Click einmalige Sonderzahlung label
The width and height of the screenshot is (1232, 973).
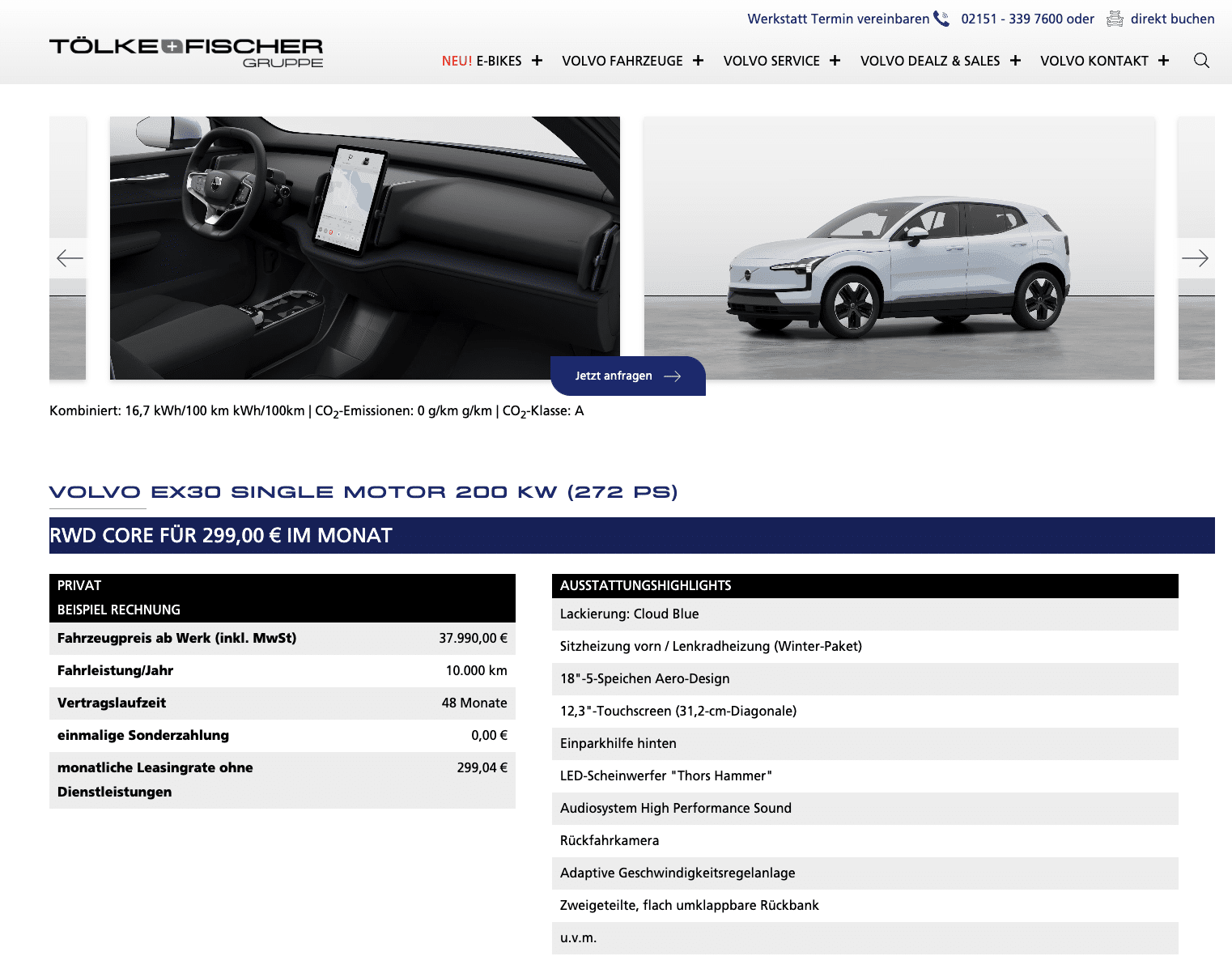143,735
